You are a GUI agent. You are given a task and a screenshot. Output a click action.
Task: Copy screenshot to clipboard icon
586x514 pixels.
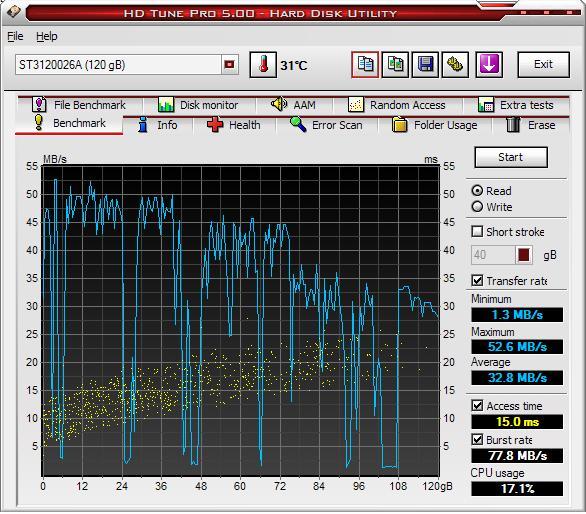coord(395,65)
